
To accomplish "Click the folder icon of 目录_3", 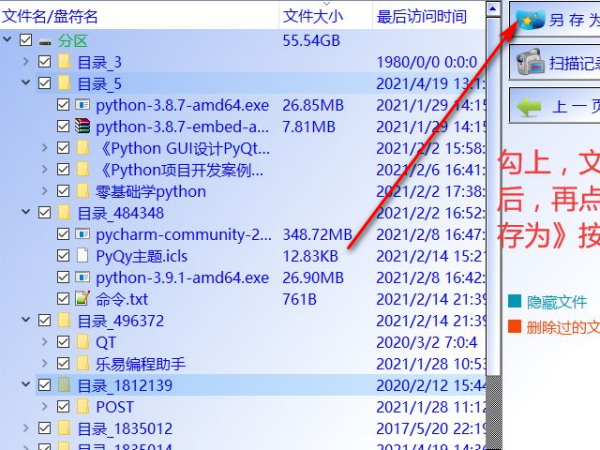I will [x=64, y=61].
